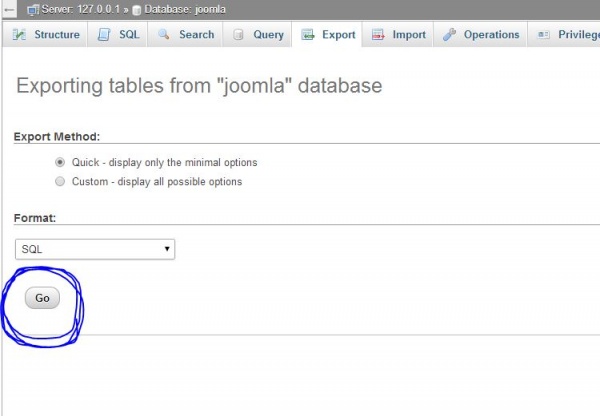Go to the Import tab

tap(408, 35)
